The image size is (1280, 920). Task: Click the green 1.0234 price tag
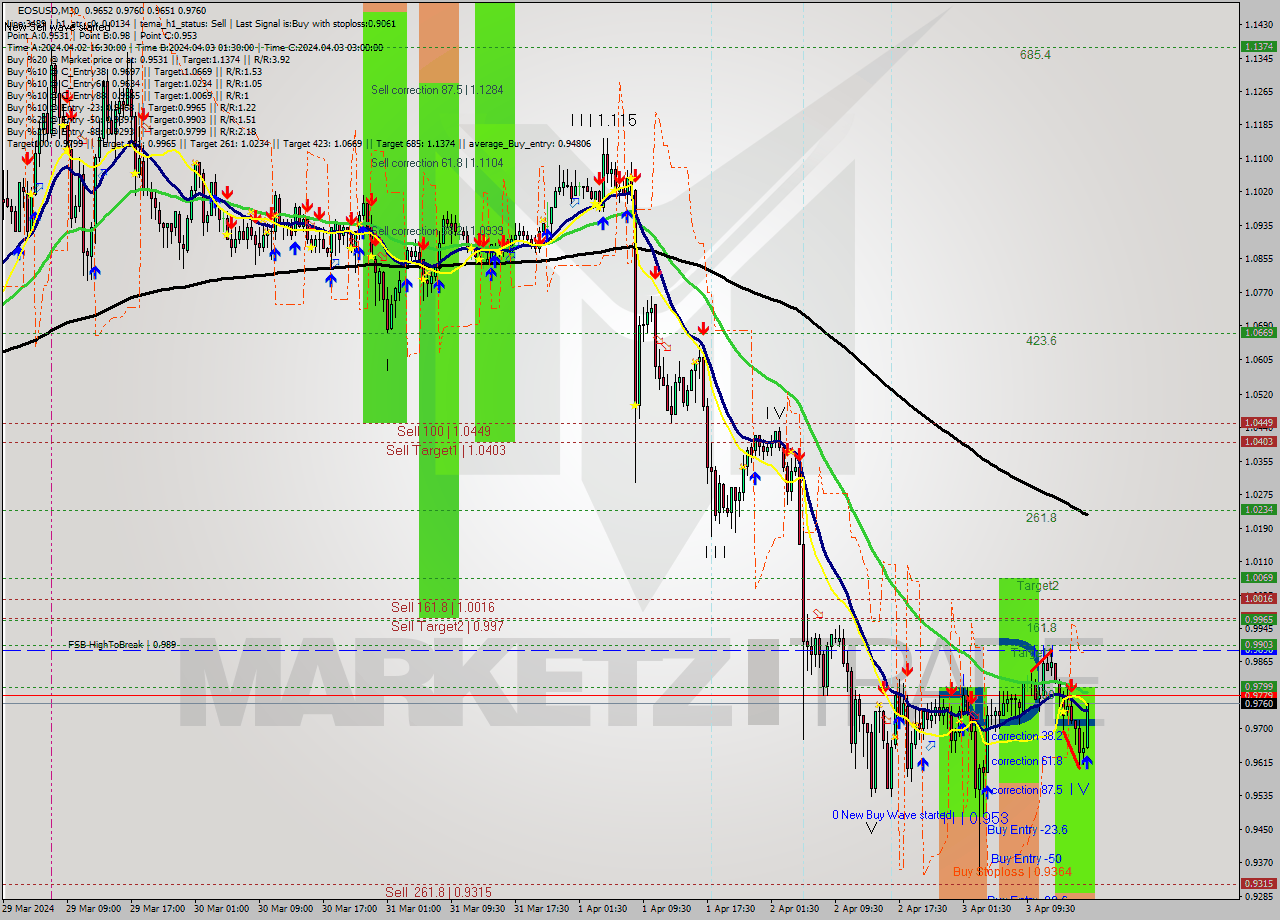1257,510
